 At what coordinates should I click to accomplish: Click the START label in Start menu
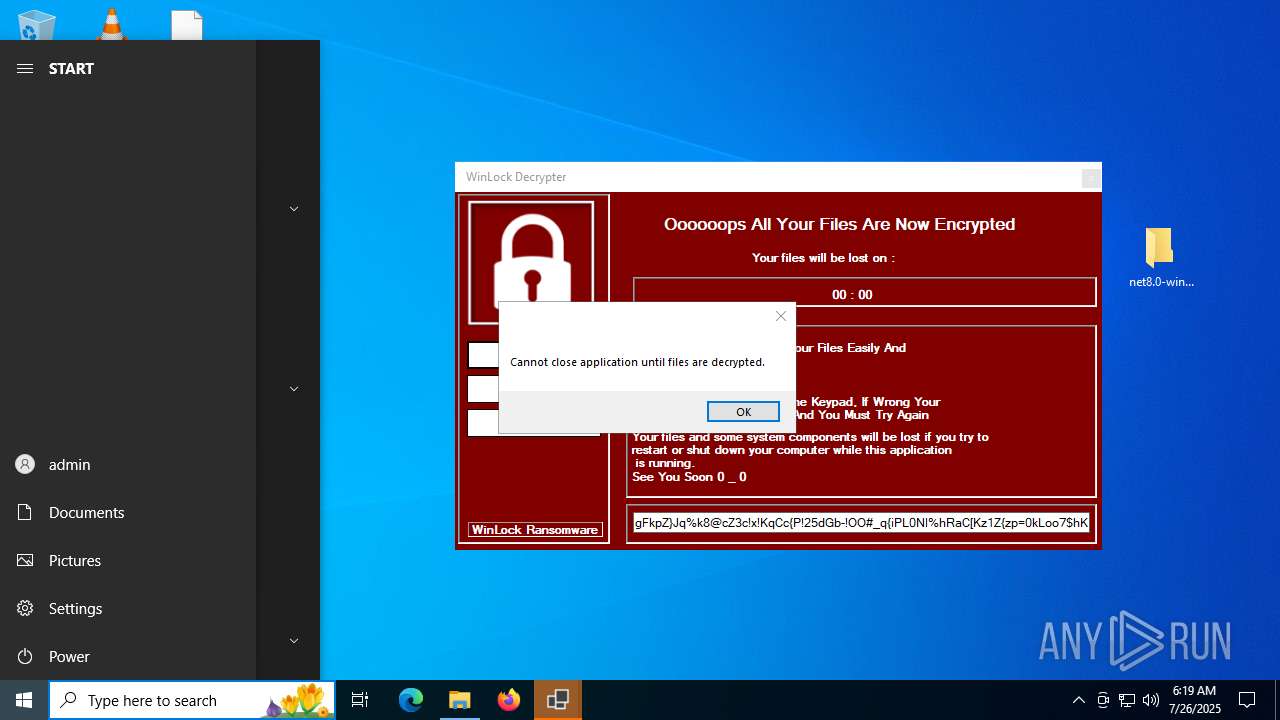(71, 68)
